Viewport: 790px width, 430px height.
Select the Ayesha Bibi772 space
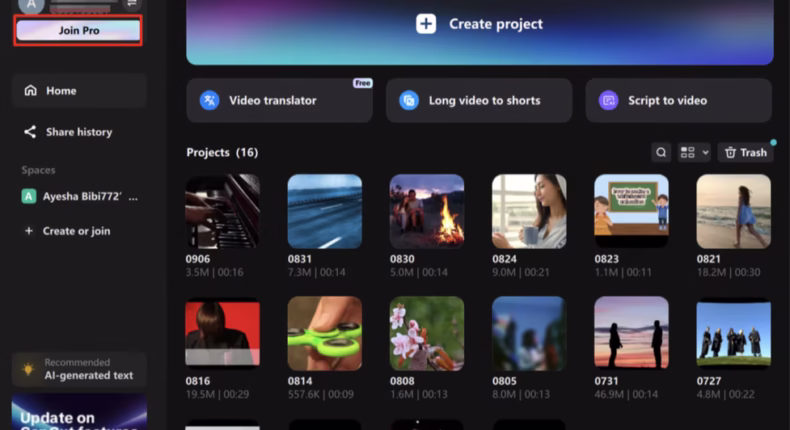point(79,196)
